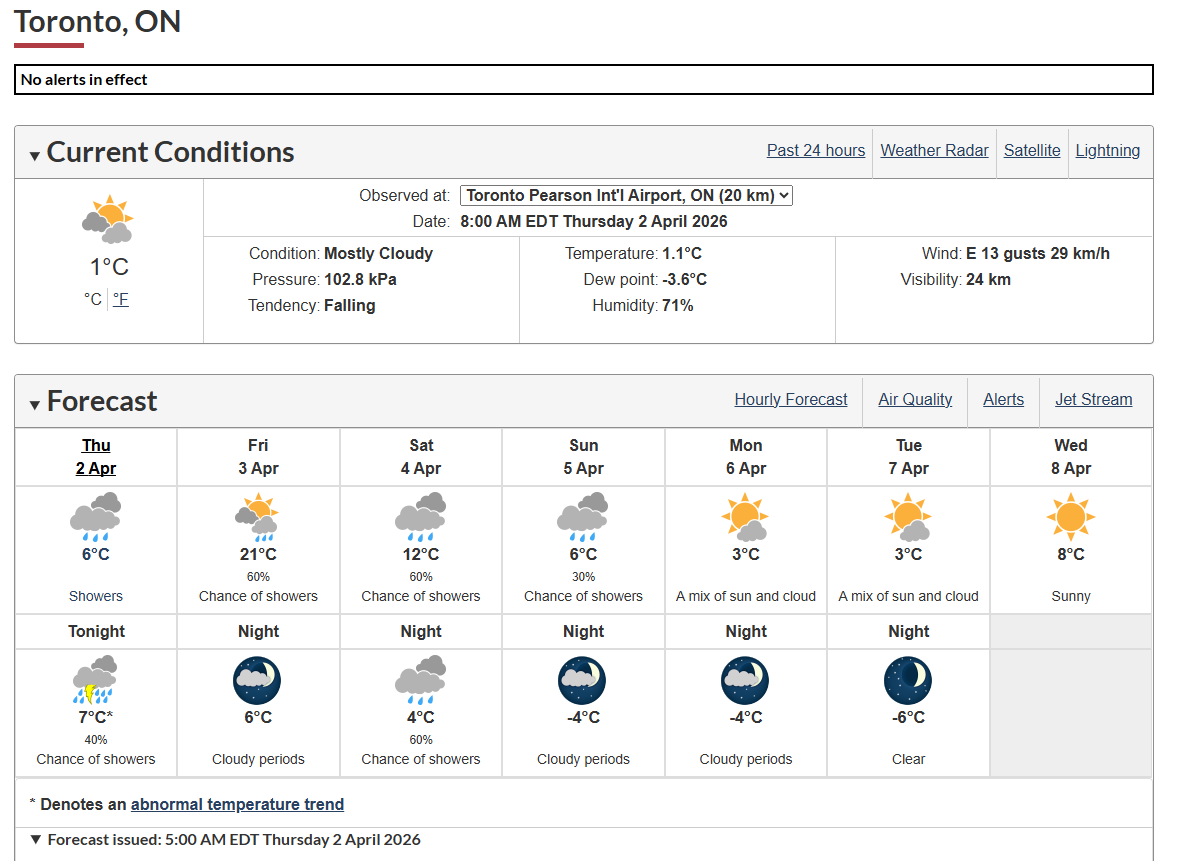Click Thursday's showers weather icon
Image resolution: width=1185 pixels, height=861 pixels.
click(x=96, y=517)
